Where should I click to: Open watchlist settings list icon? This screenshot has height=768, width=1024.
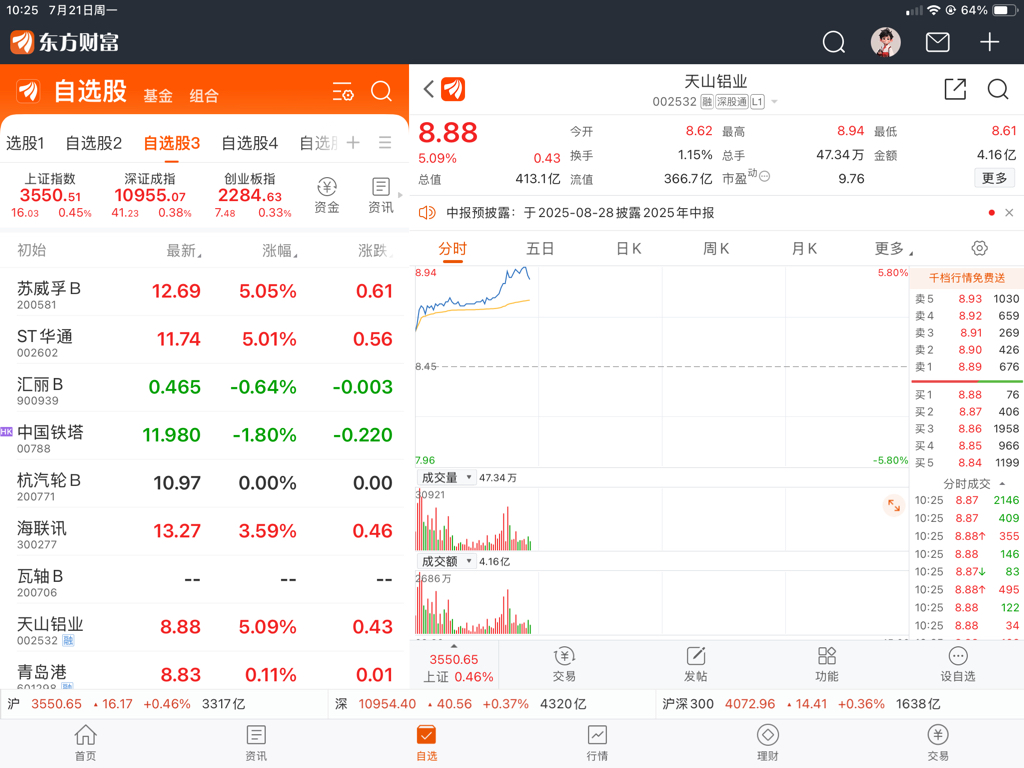pyautogui.click(x=343, y=91)
